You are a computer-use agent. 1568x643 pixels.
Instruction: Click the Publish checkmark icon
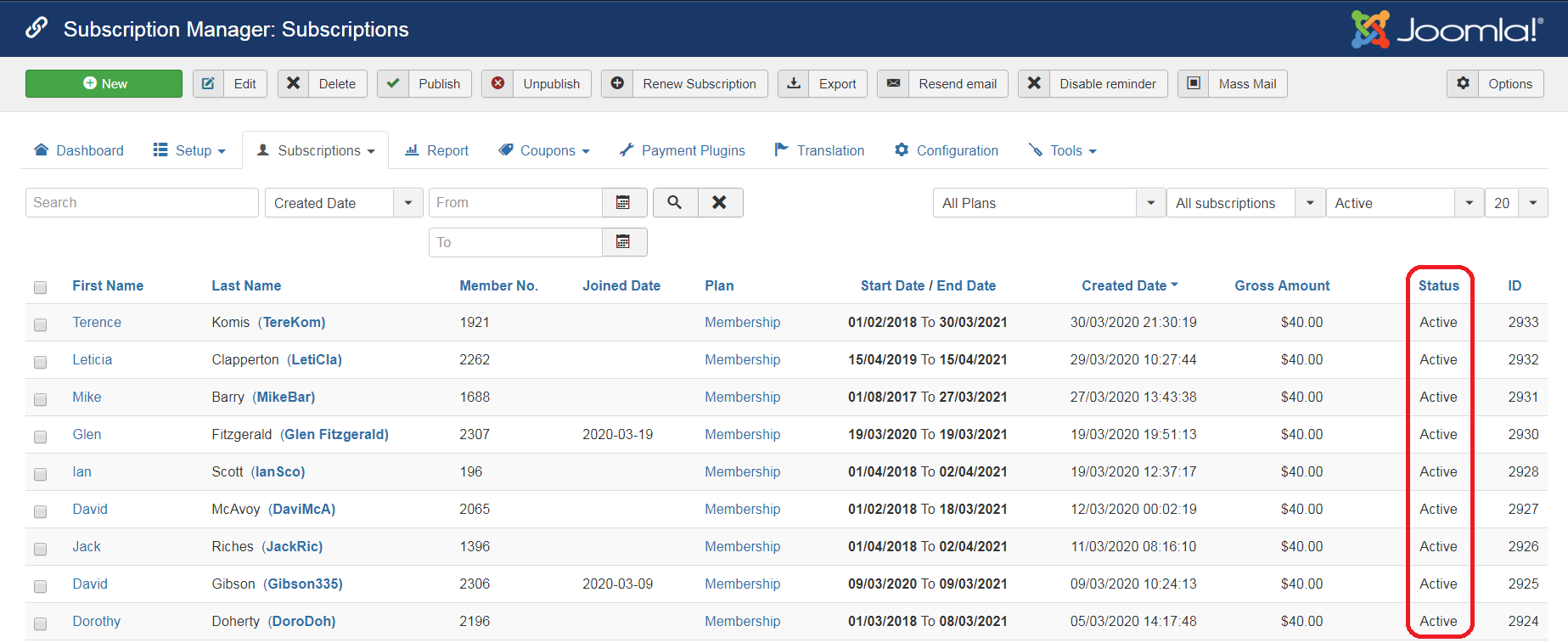(x=392, y=83)
